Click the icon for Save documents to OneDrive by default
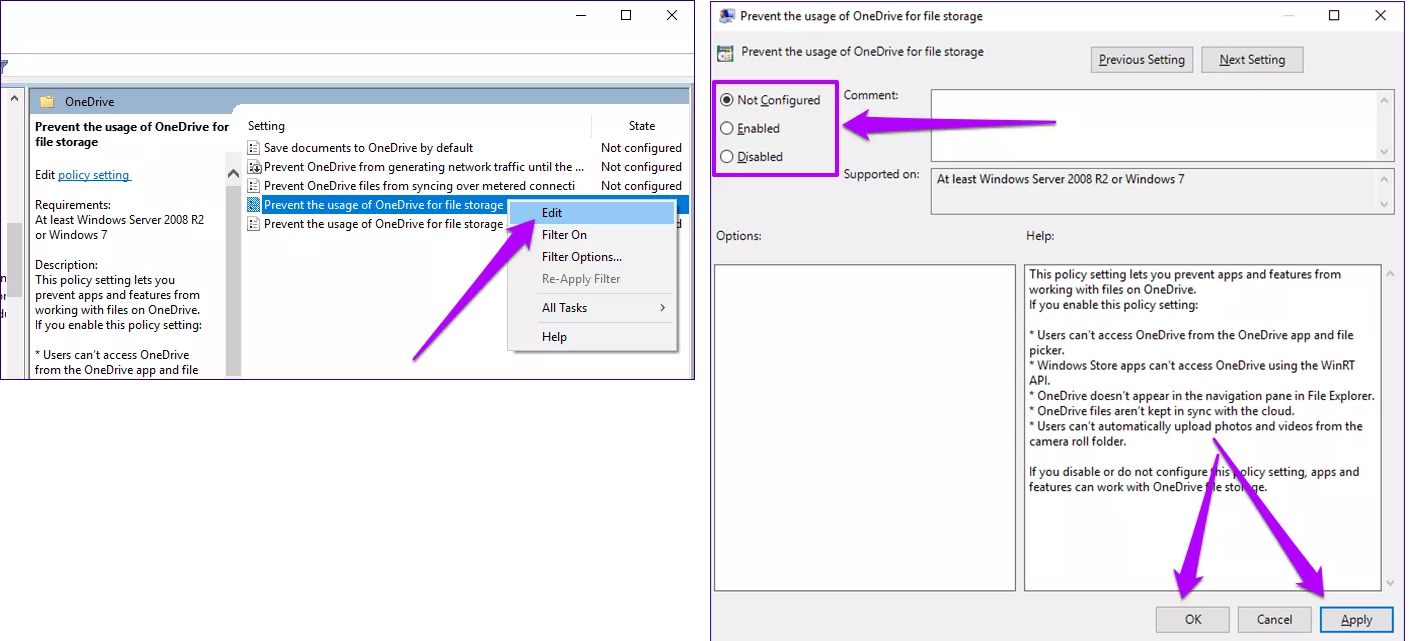The height and width of the screenshot is (641, 1417). click(x=254, y=148)
